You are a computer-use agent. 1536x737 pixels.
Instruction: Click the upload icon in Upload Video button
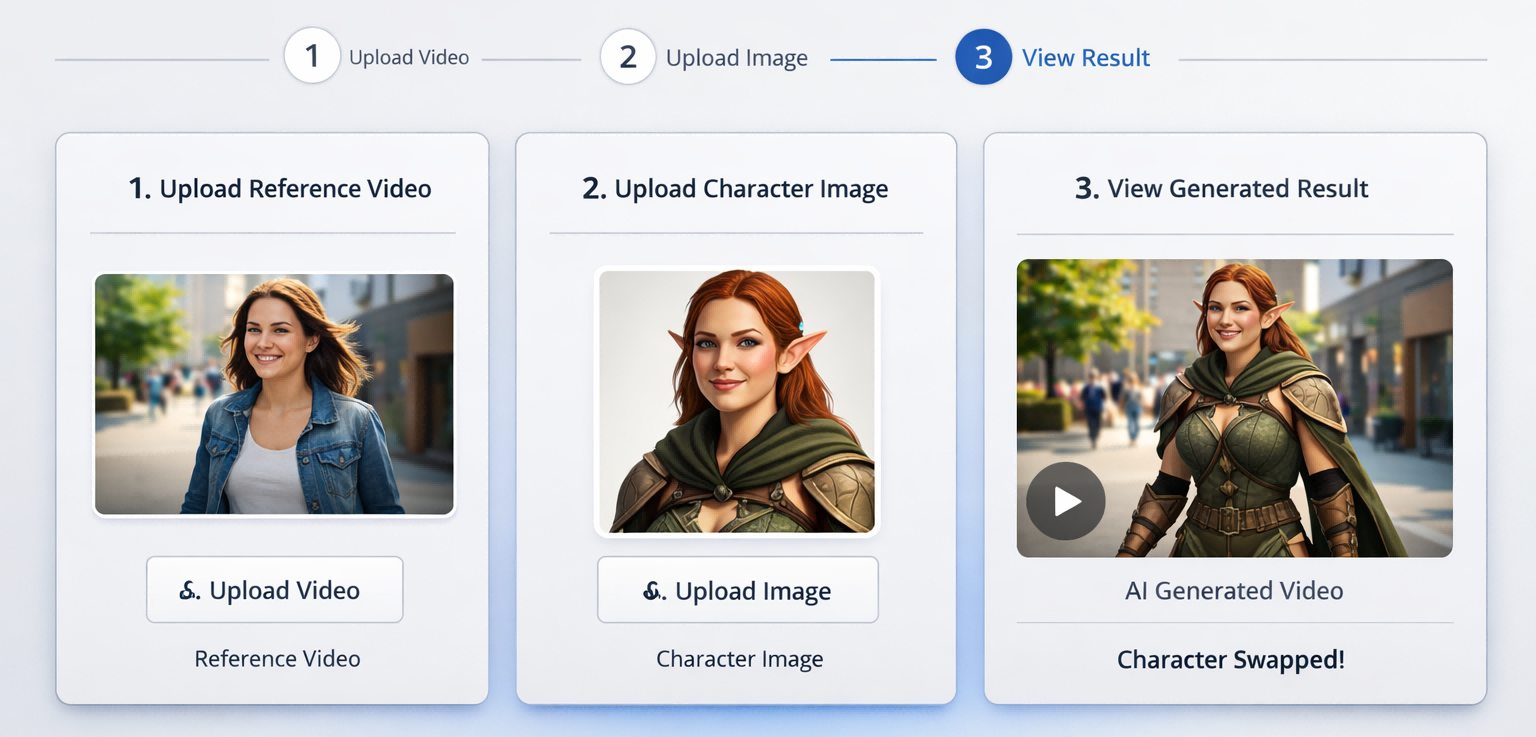coord(189,591)
